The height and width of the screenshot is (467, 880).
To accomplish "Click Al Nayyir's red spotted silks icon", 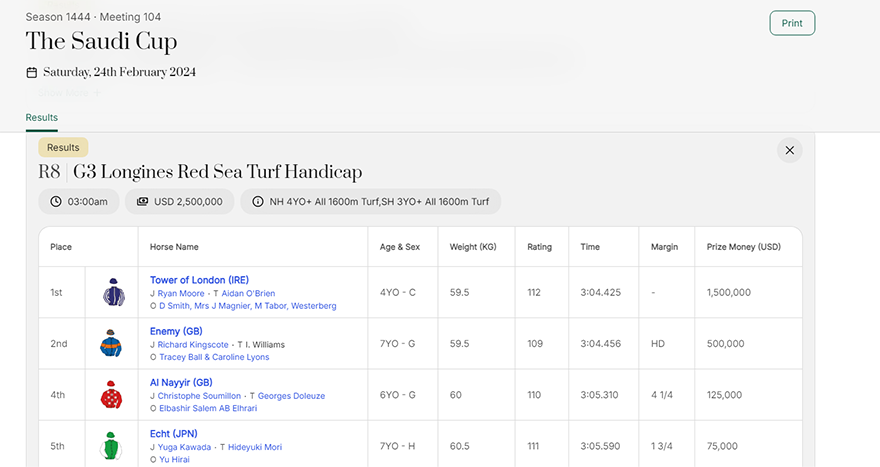I will (x=112, y=395).
